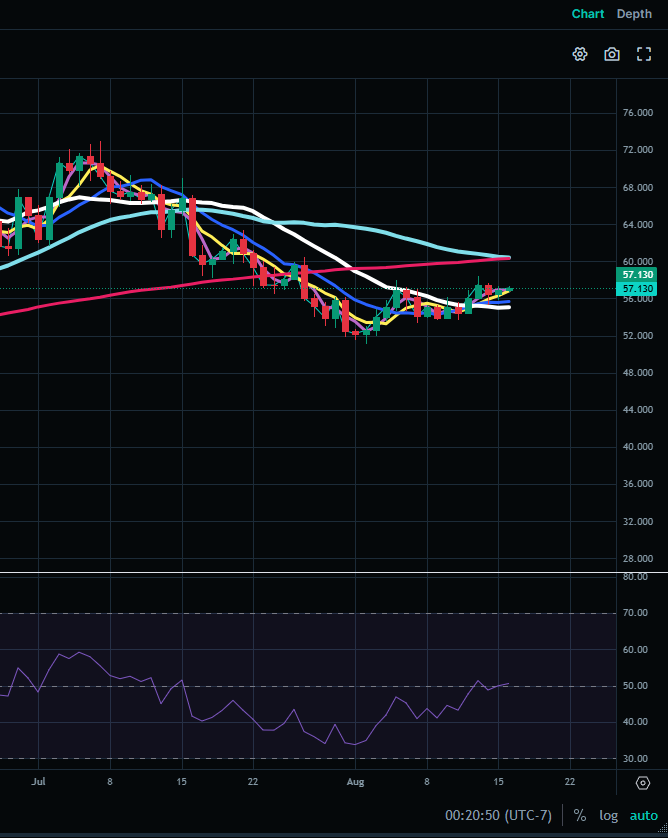Switch to the Depth tab
This screenshot has height=838, width=668.
pos(634,14)
